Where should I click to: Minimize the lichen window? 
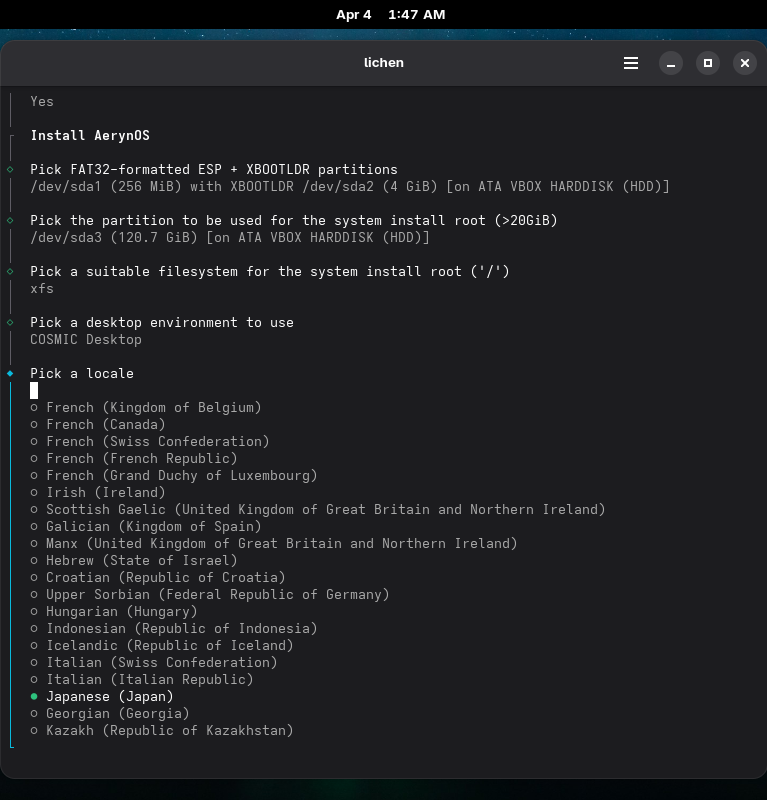[671, 63]
